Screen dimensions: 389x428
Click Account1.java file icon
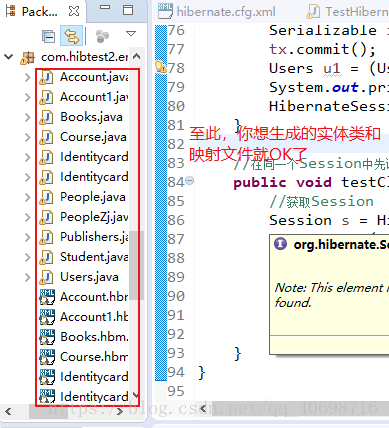(46, 97)
